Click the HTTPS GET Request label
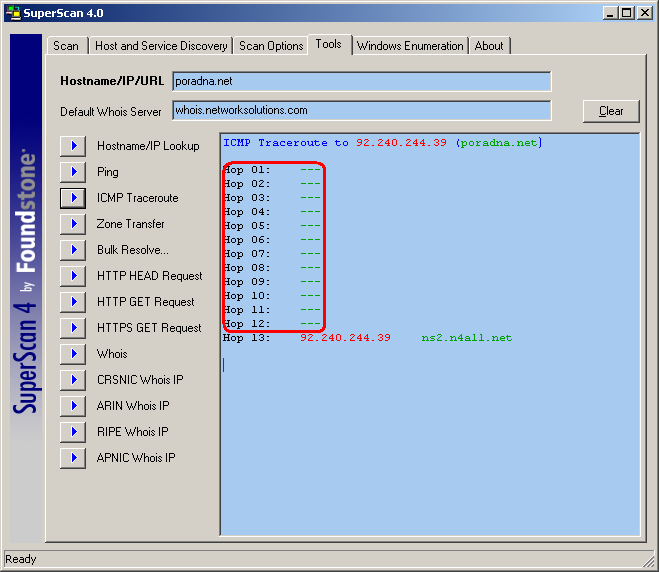Screen dimensions: 659x572 click(x=149, y=328)
